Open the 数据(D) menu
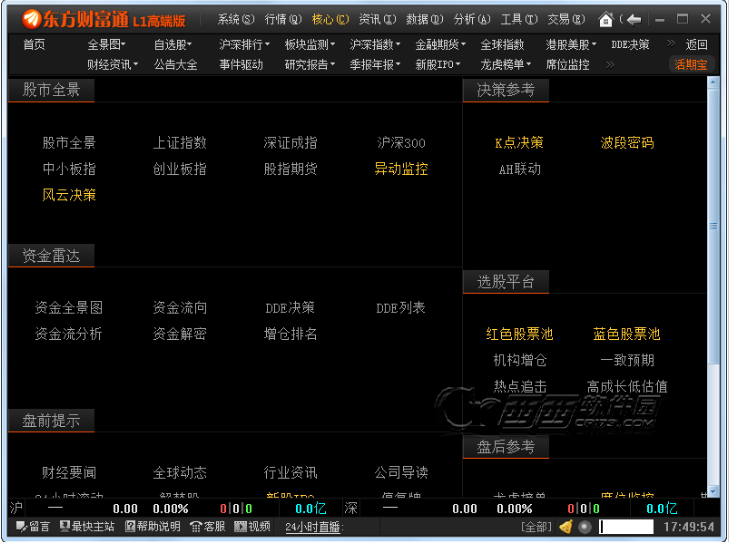Viewport: 730px width, 542px height. click(x=425, y=20)
